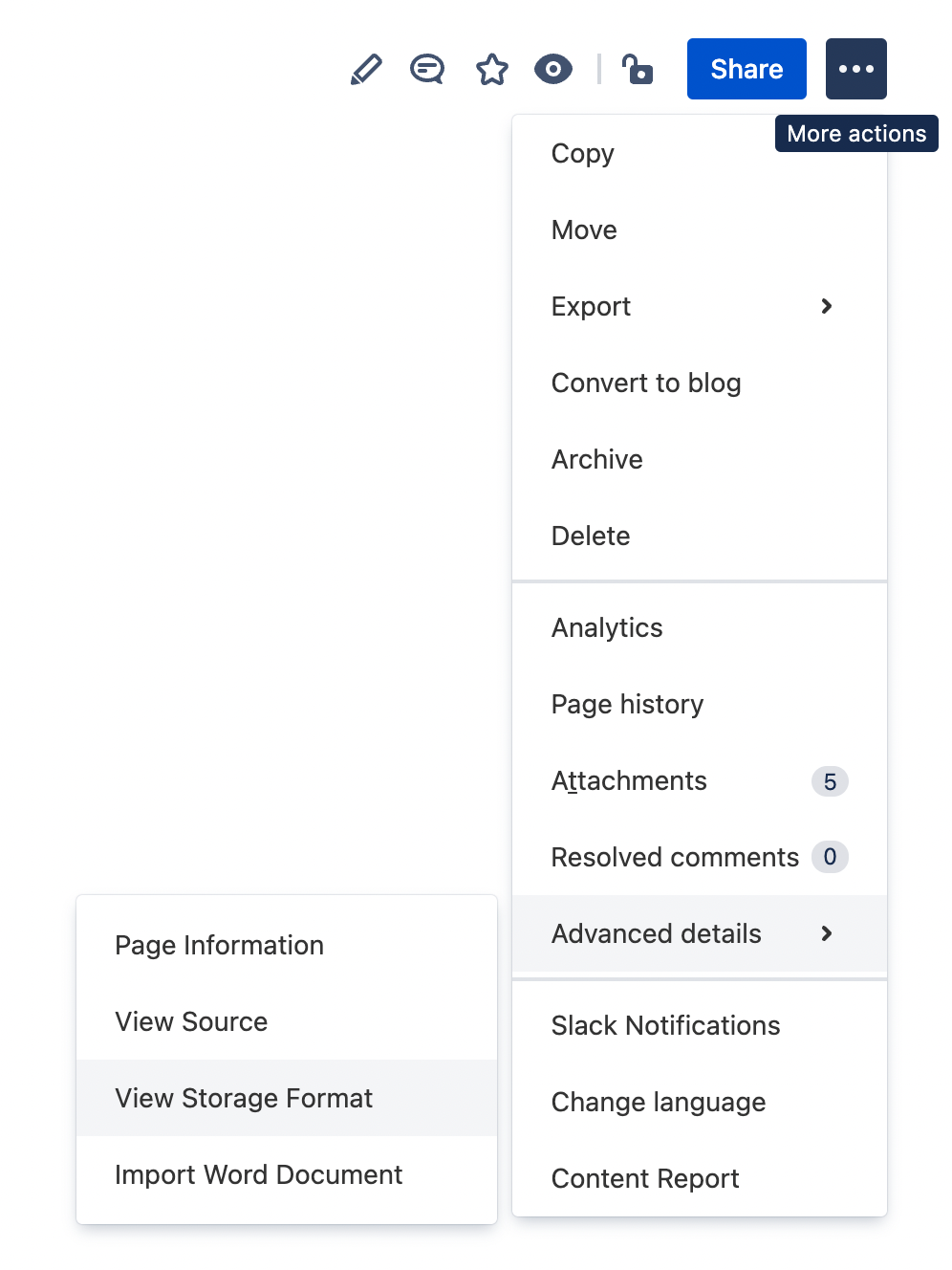
Task: Click the Attachments count badge
Action: point(830,781)
